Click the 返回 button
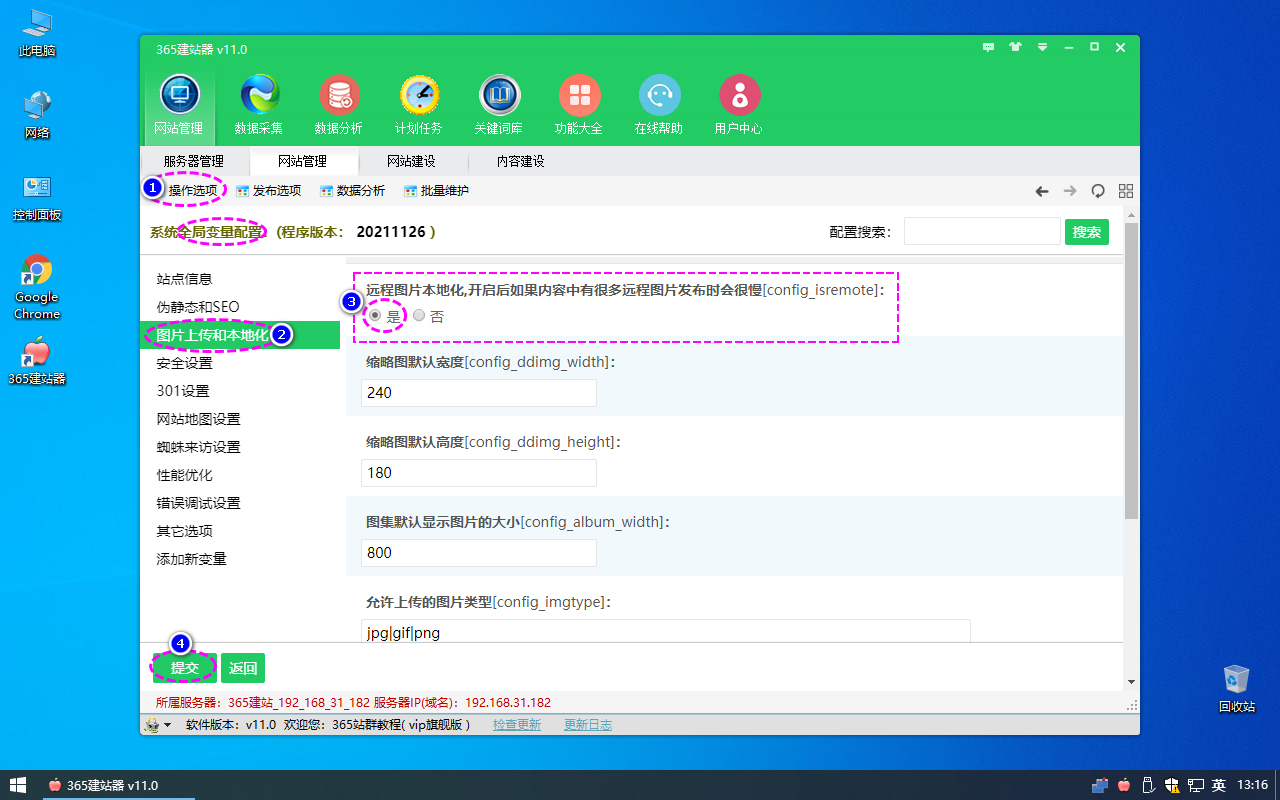The width and height of the screenshot is (1280, 800). [243, 668]
